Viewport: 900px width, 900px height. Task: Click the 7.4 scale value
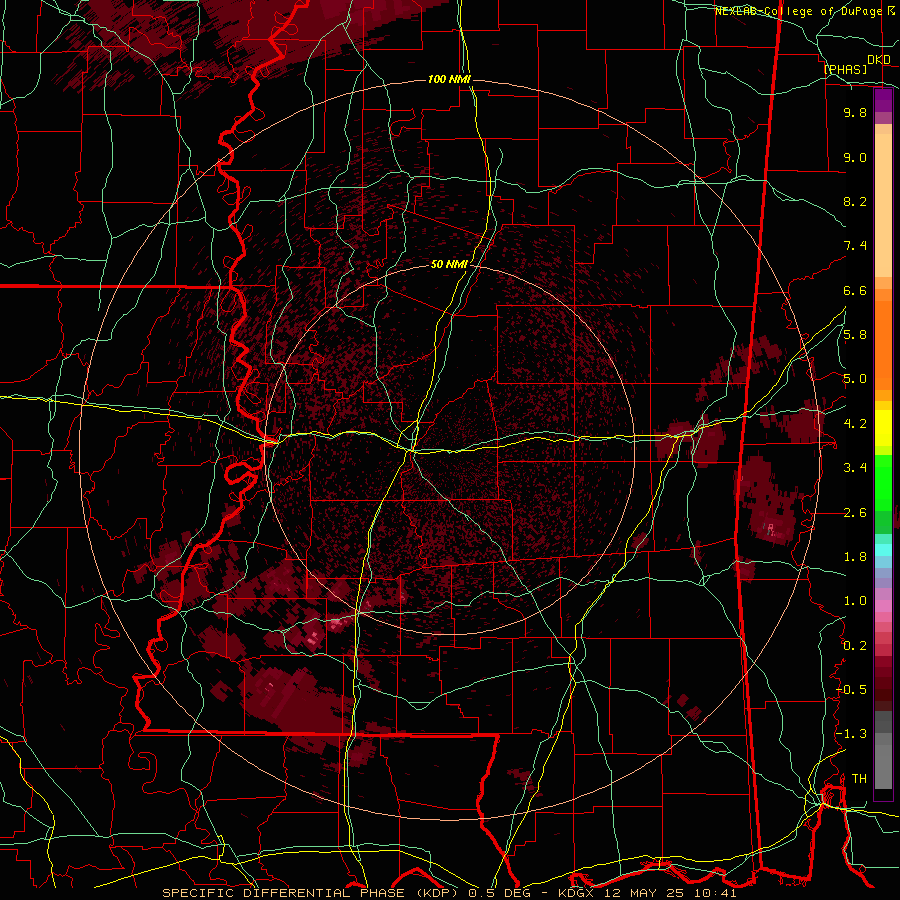point(855,246)
